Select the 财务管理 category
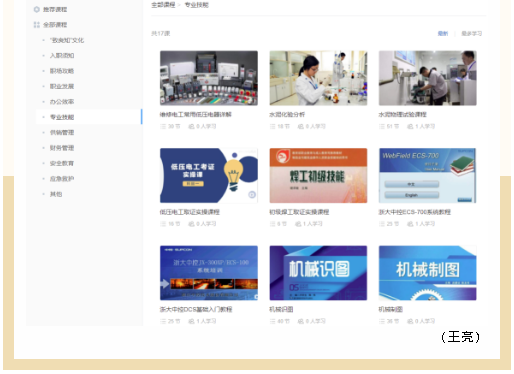The height and width of the screenshot is (374, 514). 62,148
